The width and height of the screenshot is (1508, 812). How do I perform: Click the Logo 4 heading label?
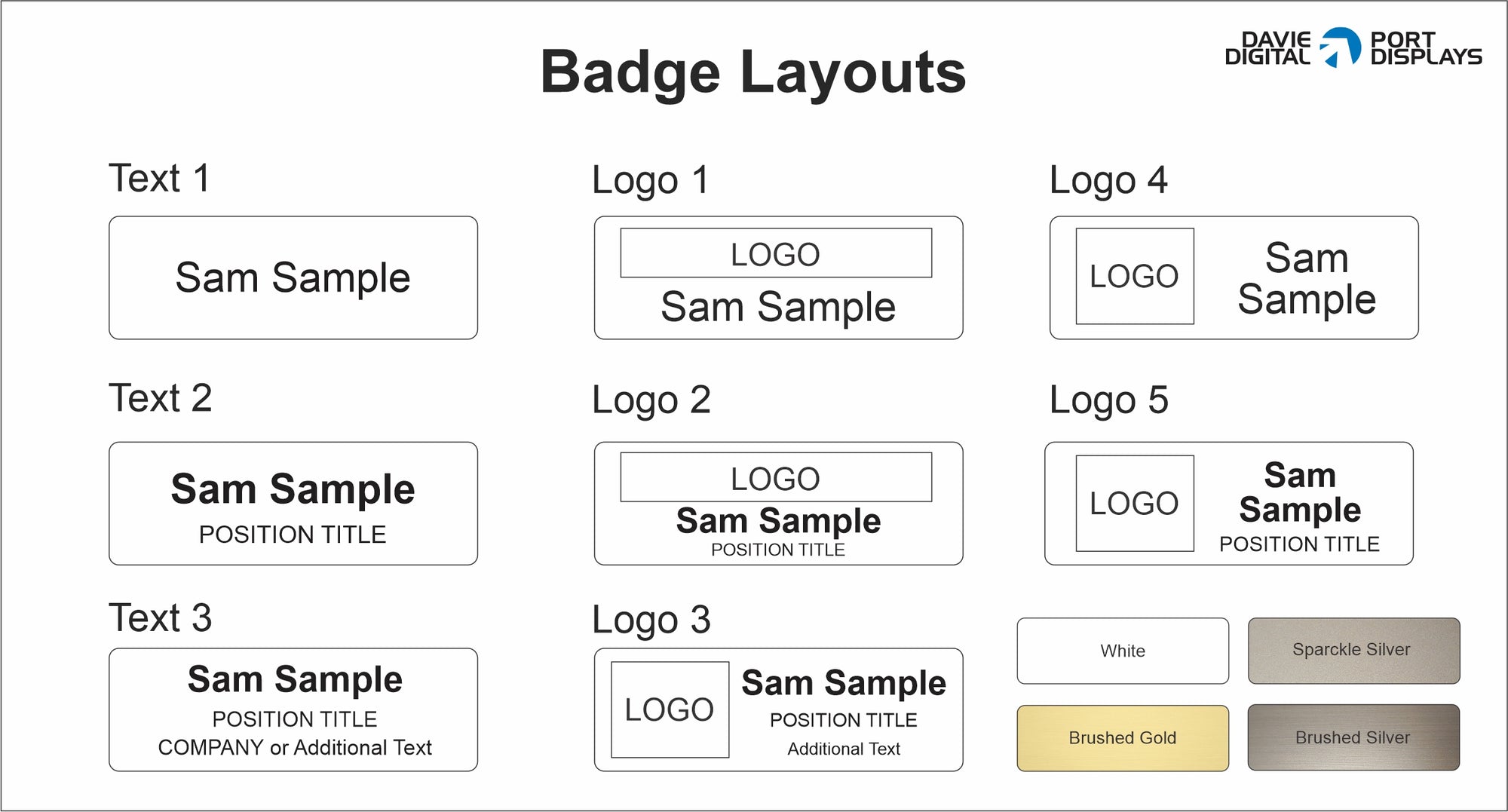[1108, 181]
